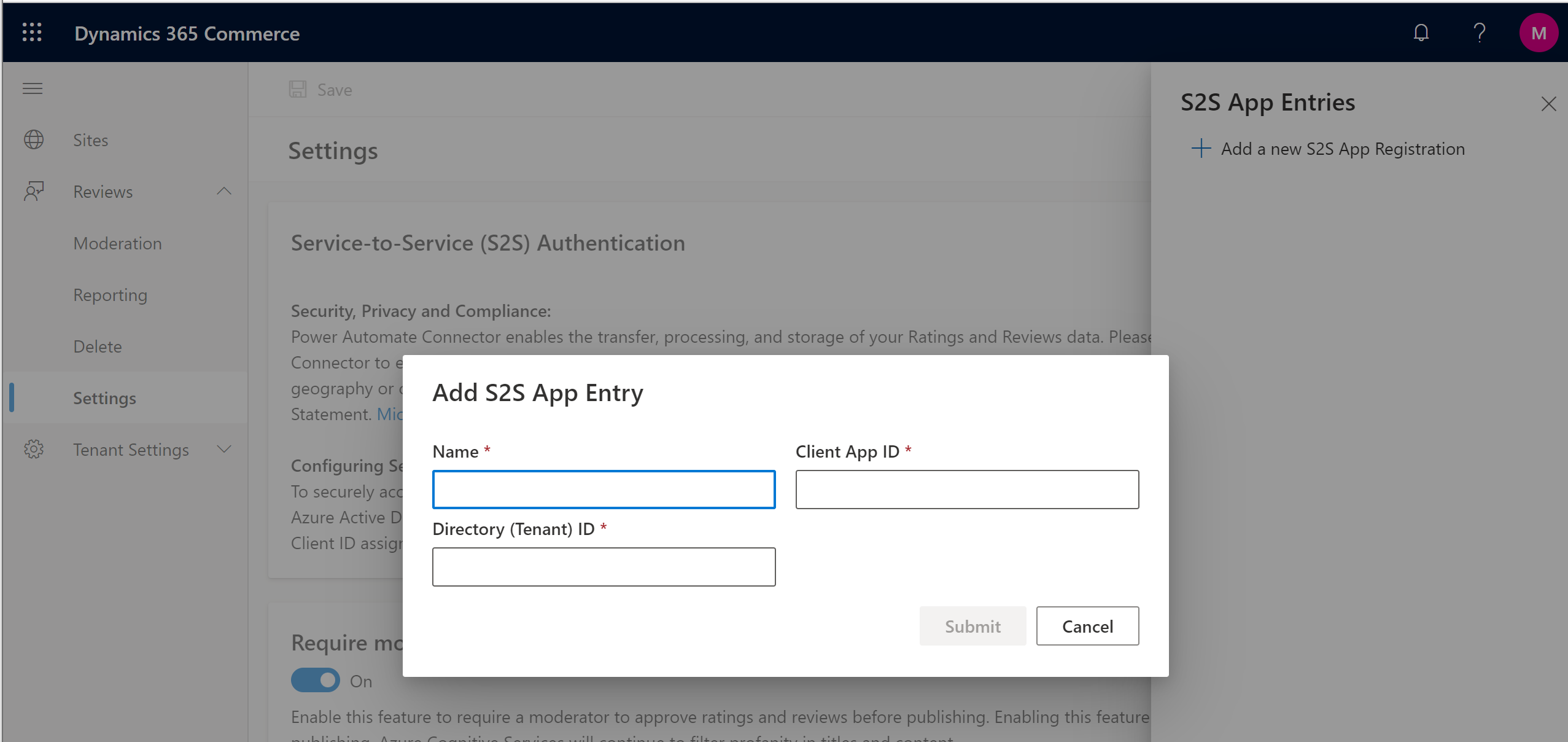Select the Moderation menu item
This screenshot has width=1568, height=742.
coord(118,243)
